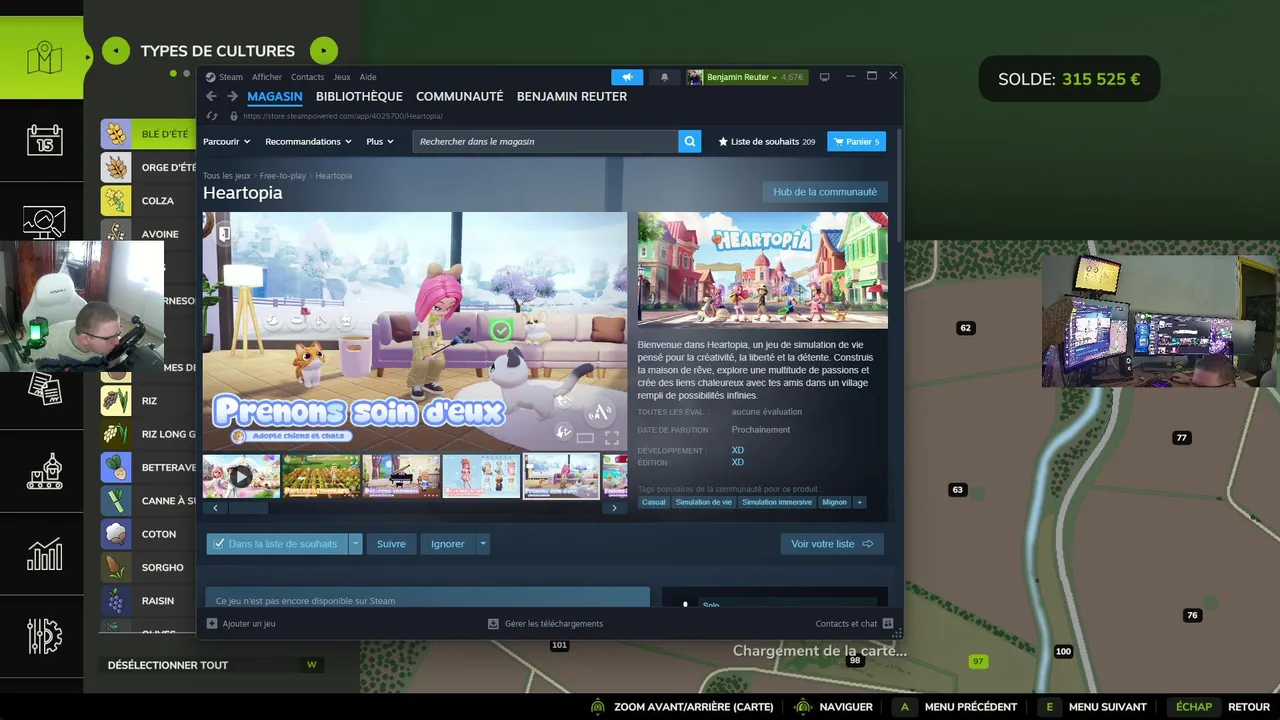Screen dimensions: 1280x720
Task: Click the Steam page vertical scrollbar
Action: click(x=899, y=185)
